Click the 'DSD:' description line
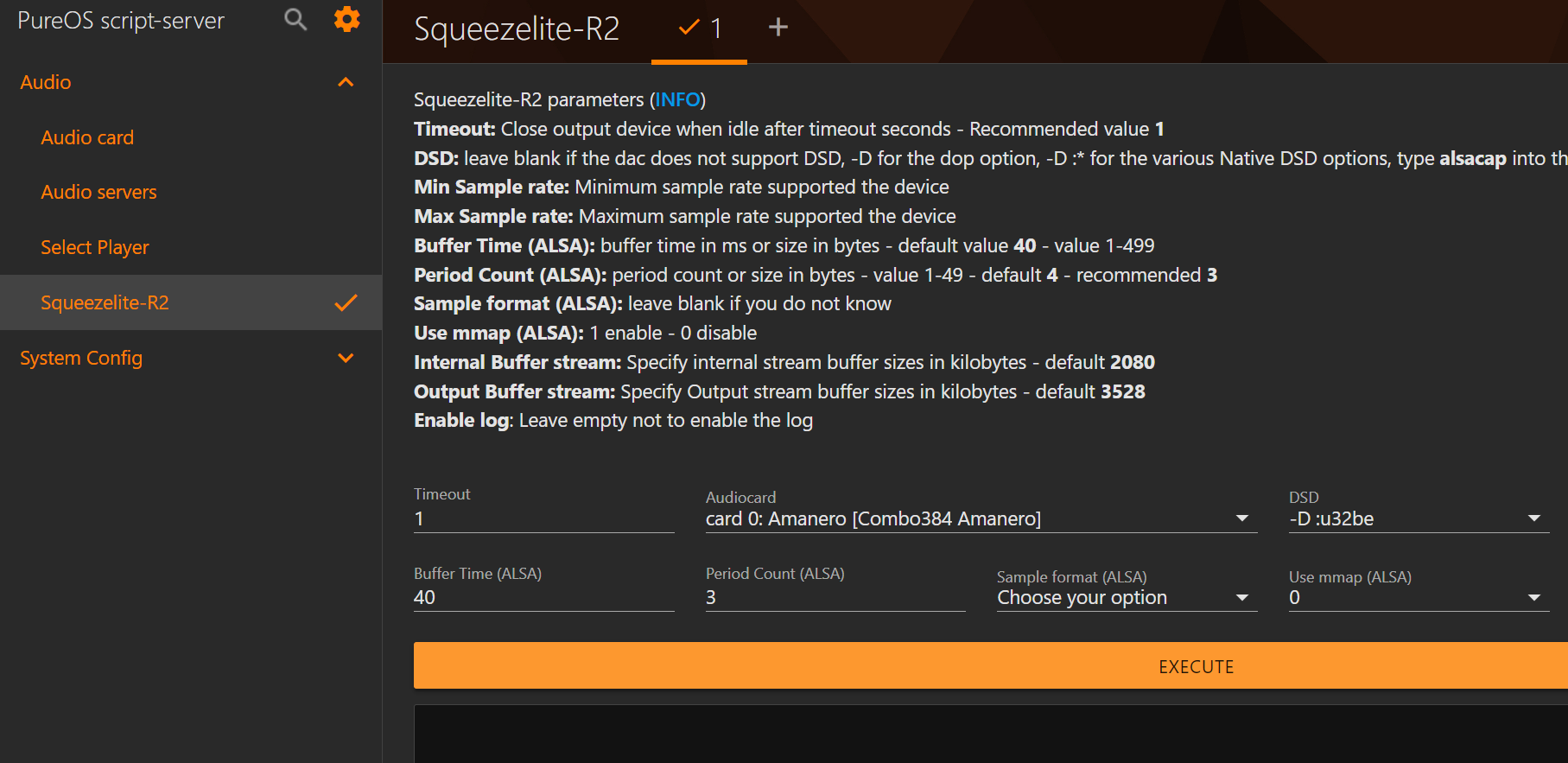This screenshot has height=763, width=1568. coord(991,159)
